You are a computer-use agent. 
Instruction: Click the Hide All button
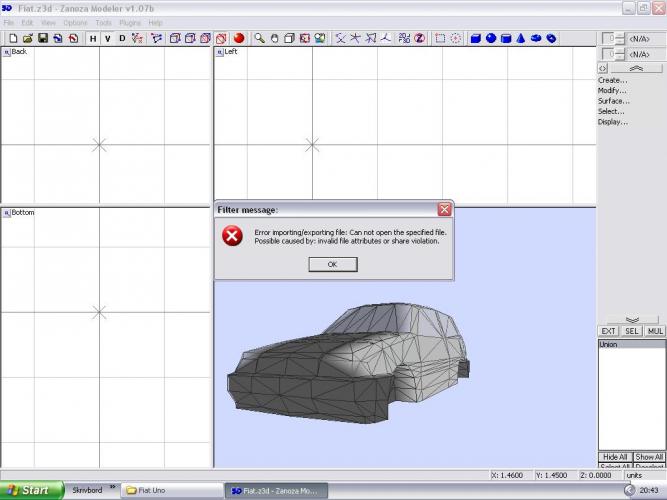click(x=614, y=456)
